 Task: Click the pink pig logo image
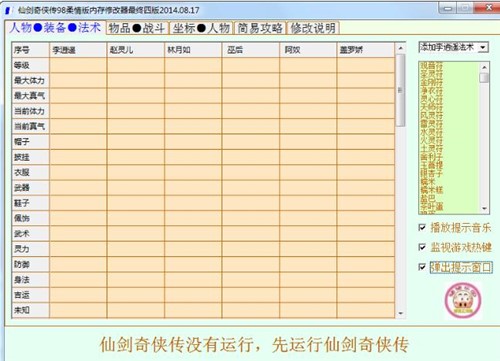(x=463, y=300)
